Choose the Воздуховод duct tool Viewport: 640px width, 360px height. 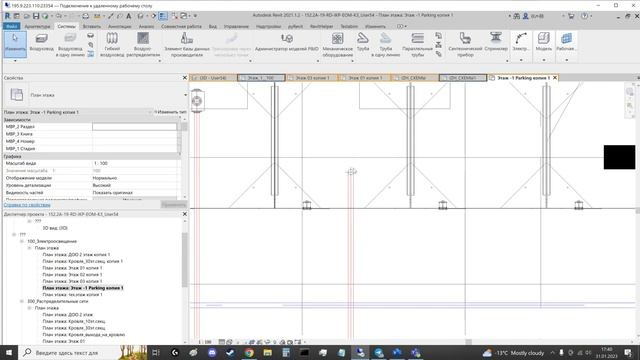[x=41, y=43]
